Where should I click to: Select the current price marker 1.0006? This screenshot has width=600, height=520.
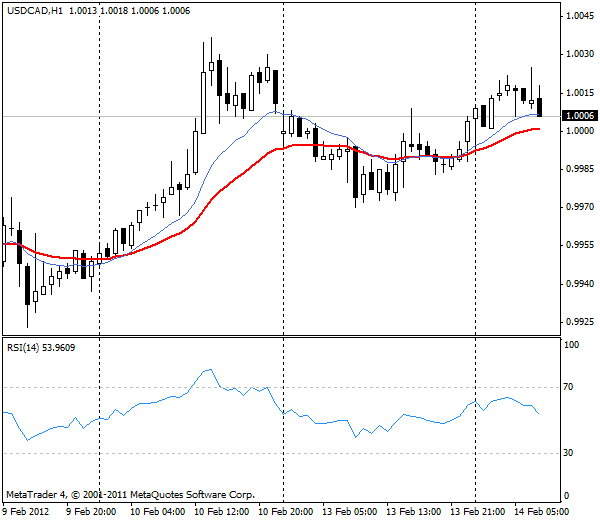pyautogui.click(x=580, y=116)
